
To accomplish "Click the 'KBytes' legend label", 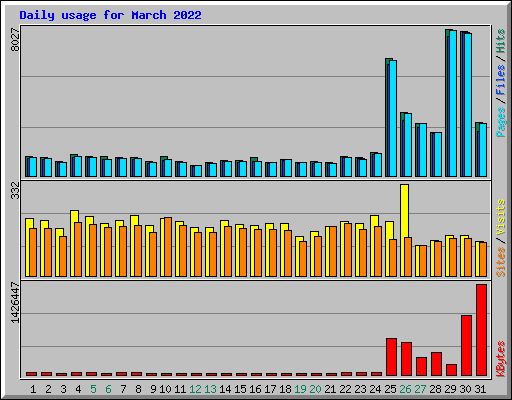I will 501,359.
